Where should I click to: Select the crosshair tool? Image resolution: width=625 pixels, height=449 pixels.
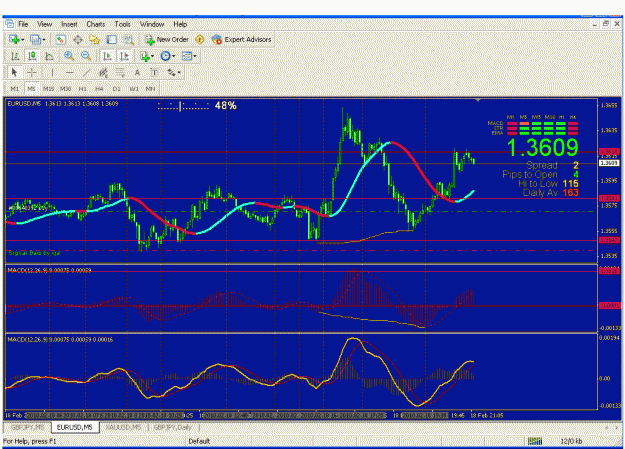click(x=32, y=73)
